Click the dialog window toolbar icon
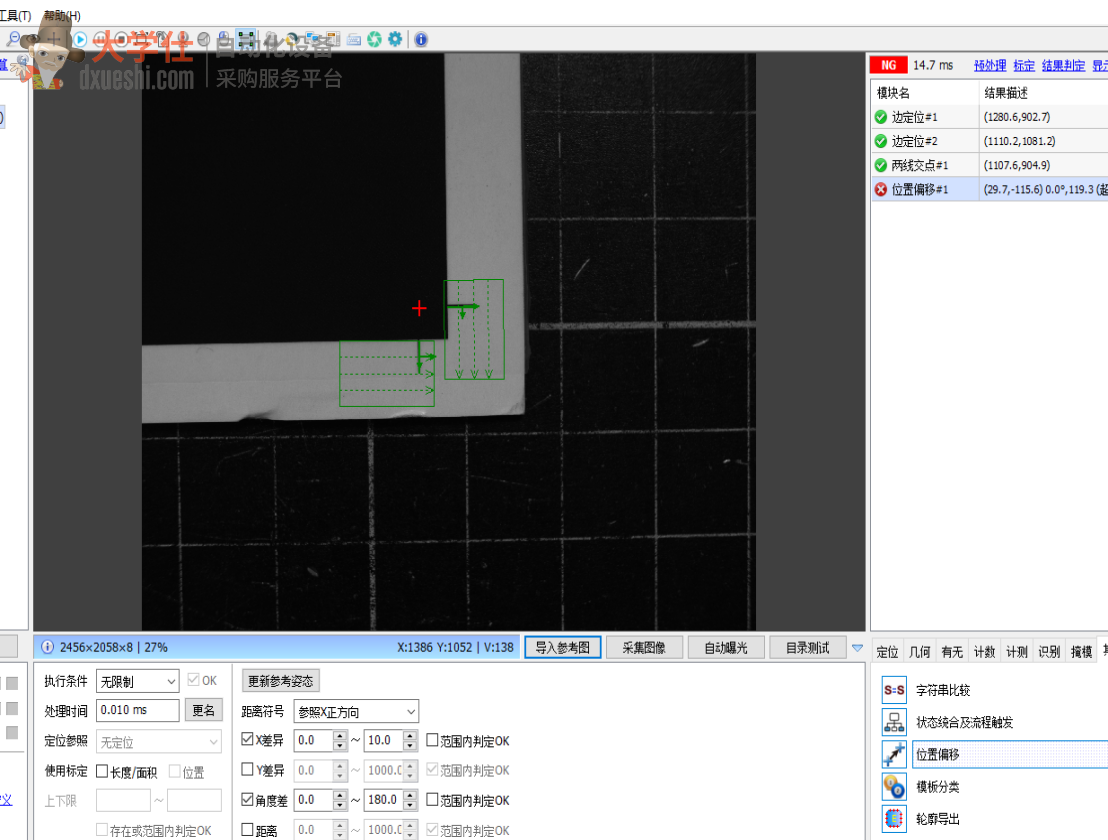This screenshot has height=840, width=1108. tap(333, 40)
